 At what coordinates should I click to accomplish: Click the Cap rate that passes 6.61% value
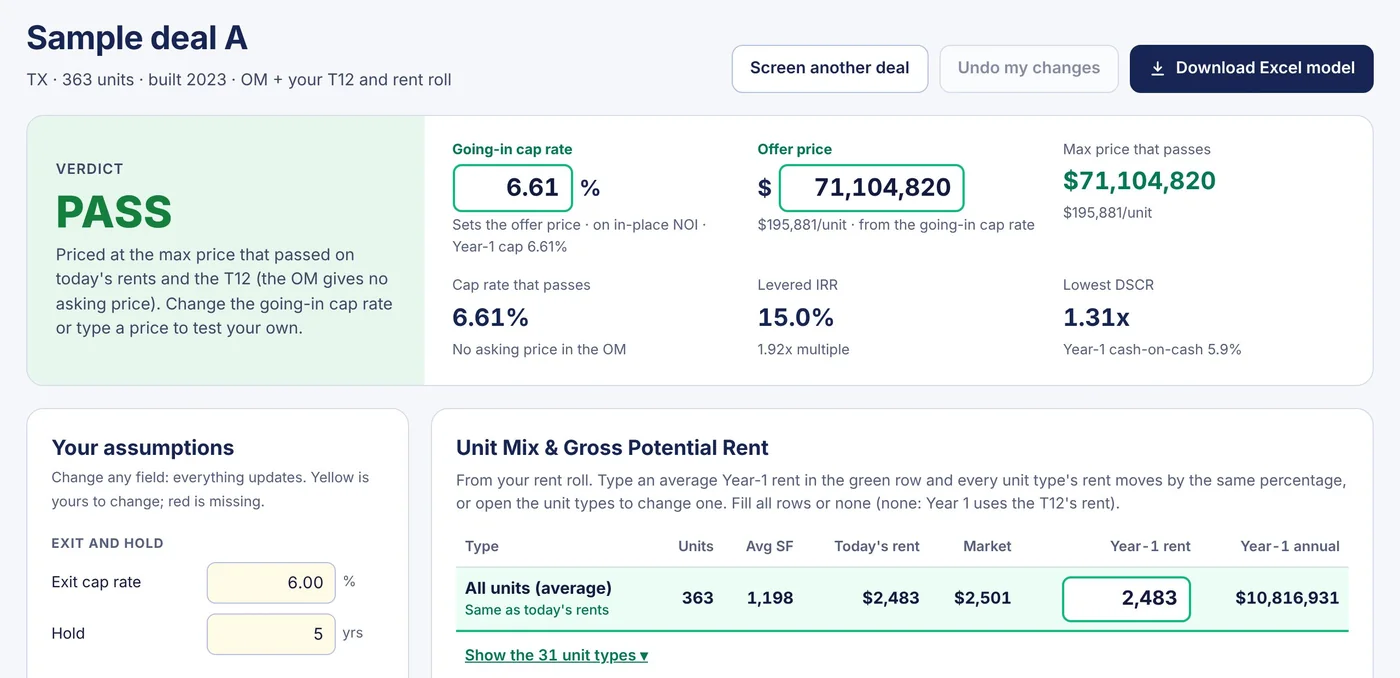[490, 318]
